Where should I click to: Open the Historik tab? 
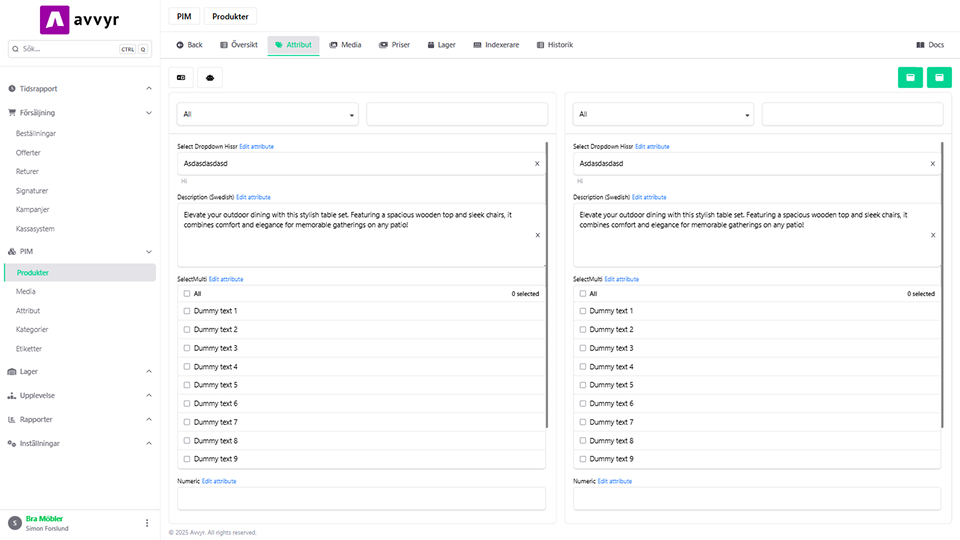554,45
